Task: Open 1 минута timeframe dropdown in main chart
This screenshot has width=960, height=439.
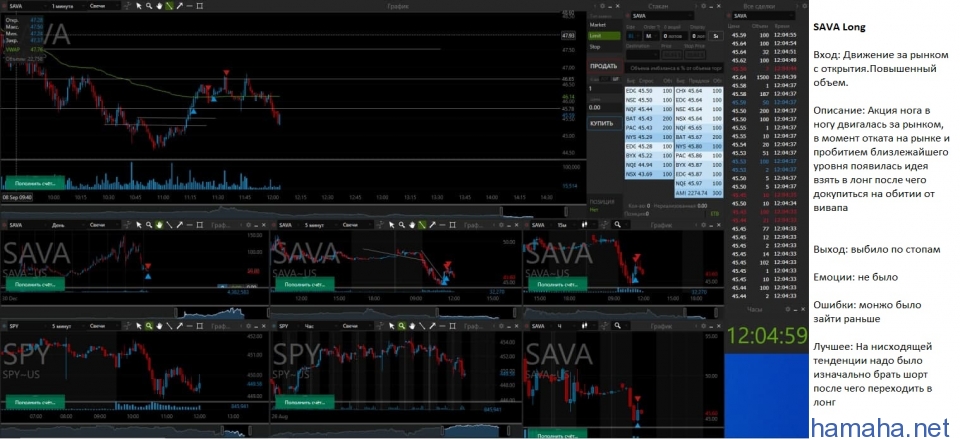Action: tap(69, 6)
